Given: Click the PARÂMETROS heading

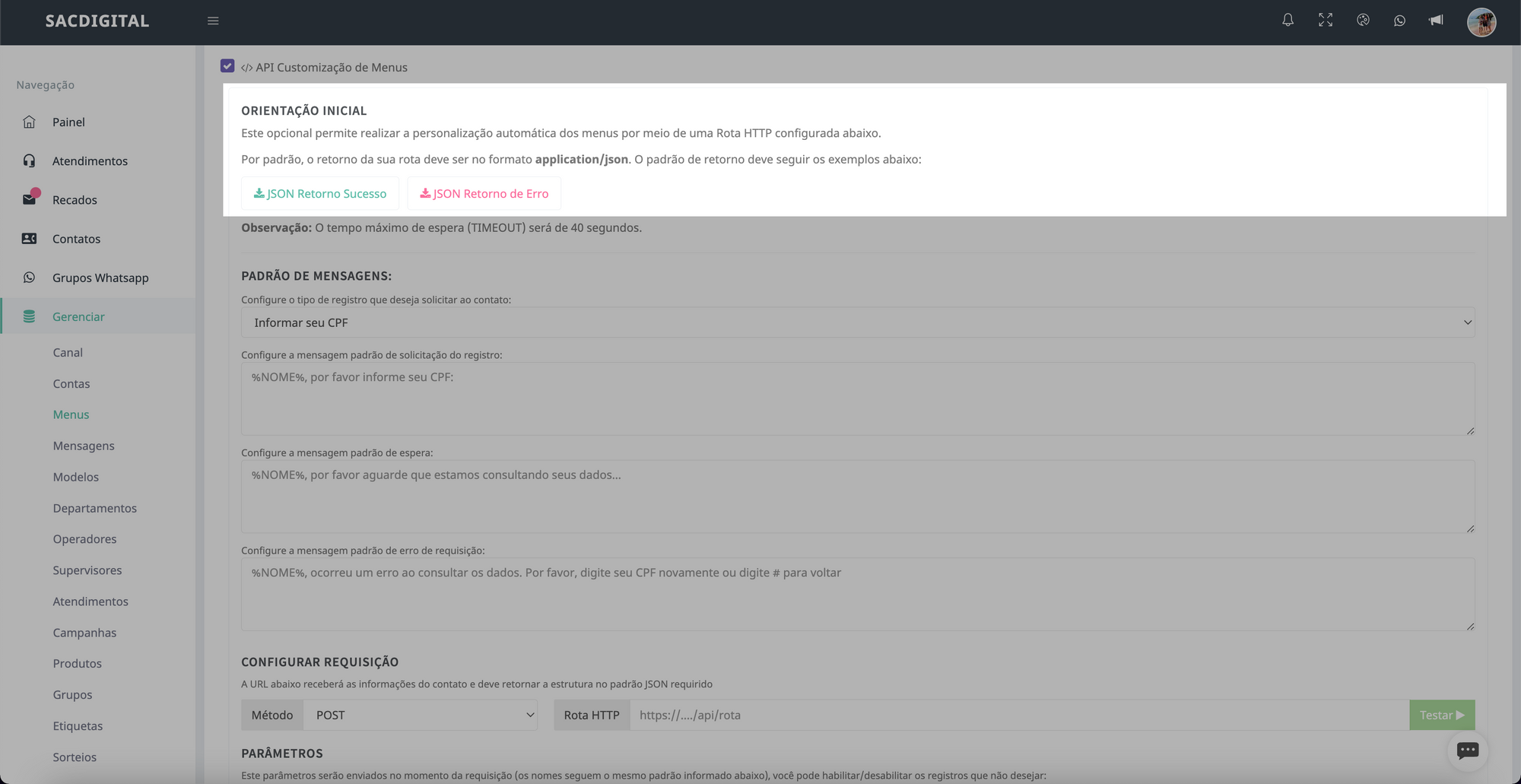Looking at the screenshot, I should point(282,753).
